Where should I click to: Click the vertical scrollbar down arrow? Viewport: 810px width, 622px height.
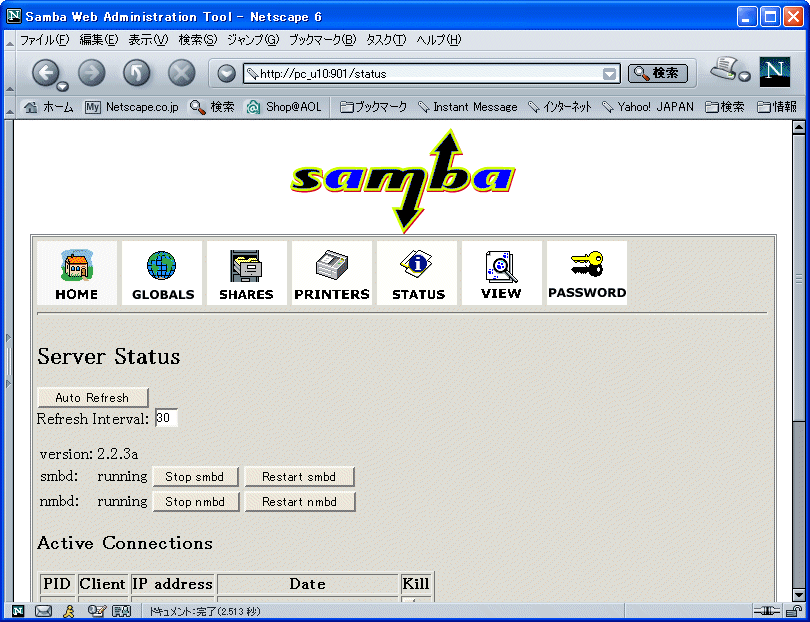(799, 595)
